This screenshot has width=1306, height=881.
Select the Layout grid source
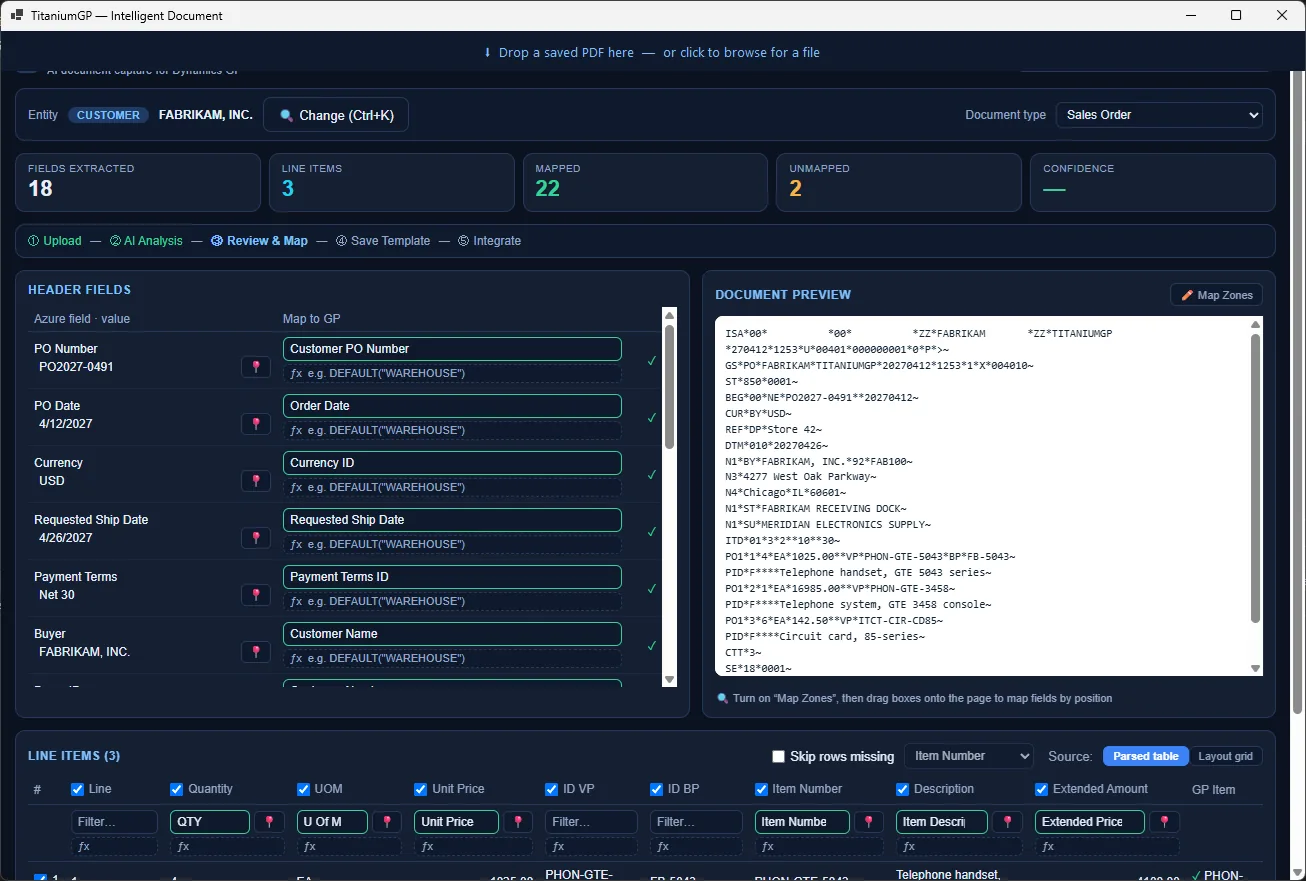pos(1226,756)
